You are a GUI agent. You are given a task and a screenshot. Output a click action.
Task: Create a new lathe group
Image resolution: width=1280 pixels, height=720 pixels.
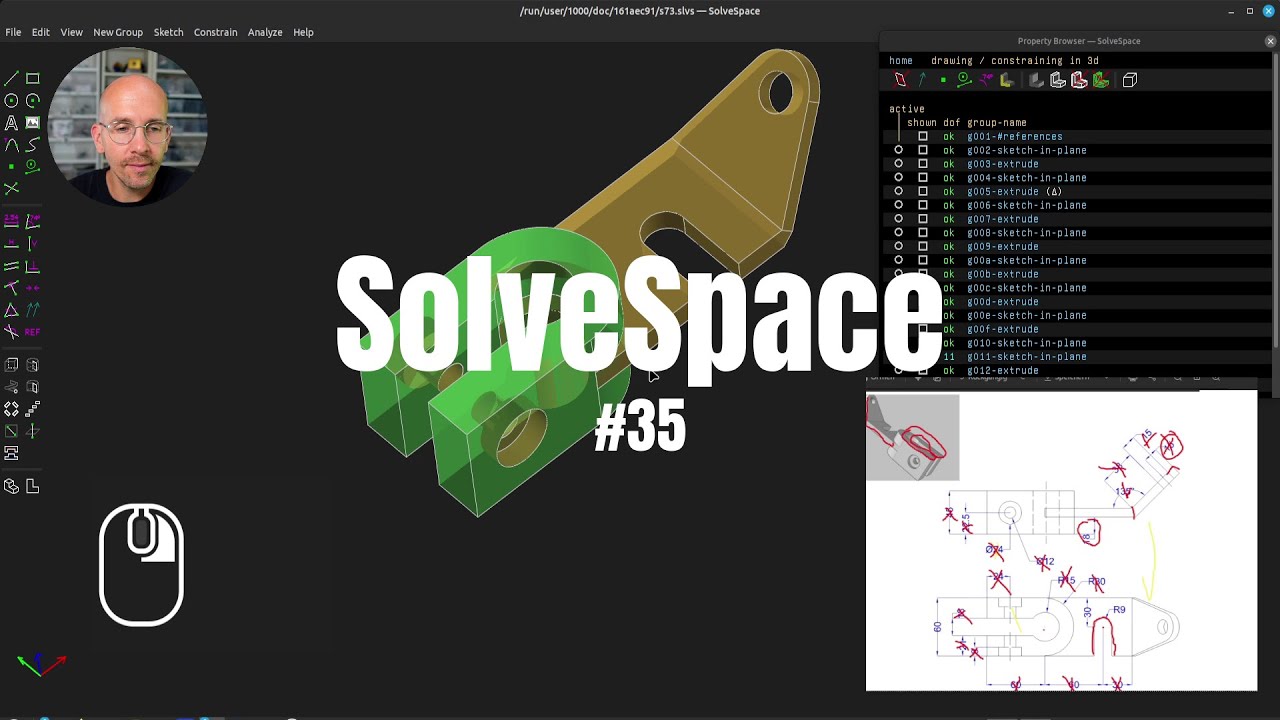pyautogui.click(x=32, y=365)
